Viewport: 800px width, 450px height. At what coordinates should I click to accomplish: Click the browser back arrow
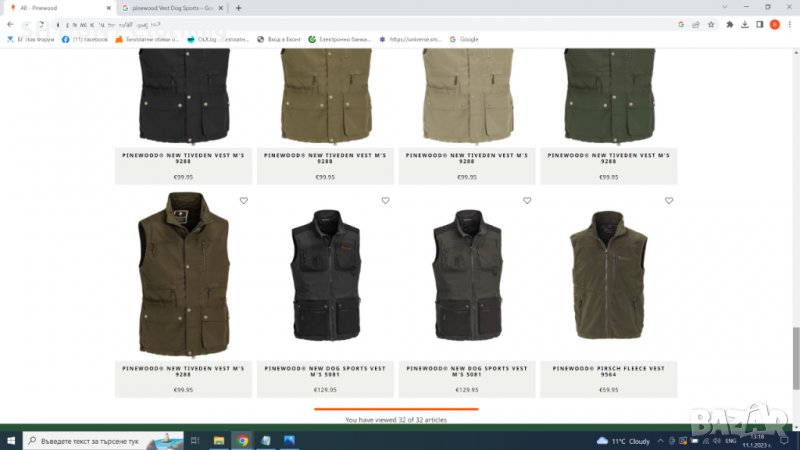pos(10,24)
